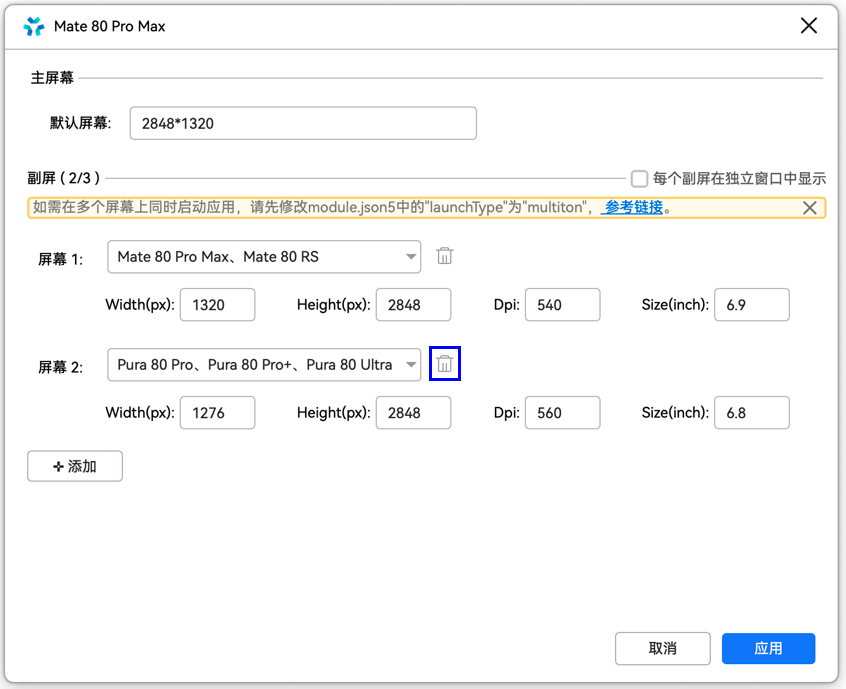The width and height of the screenshot is (846, 689).
Task: Click Screen 2 Size field showing 6.8
Action: click(x=752, y=413)
